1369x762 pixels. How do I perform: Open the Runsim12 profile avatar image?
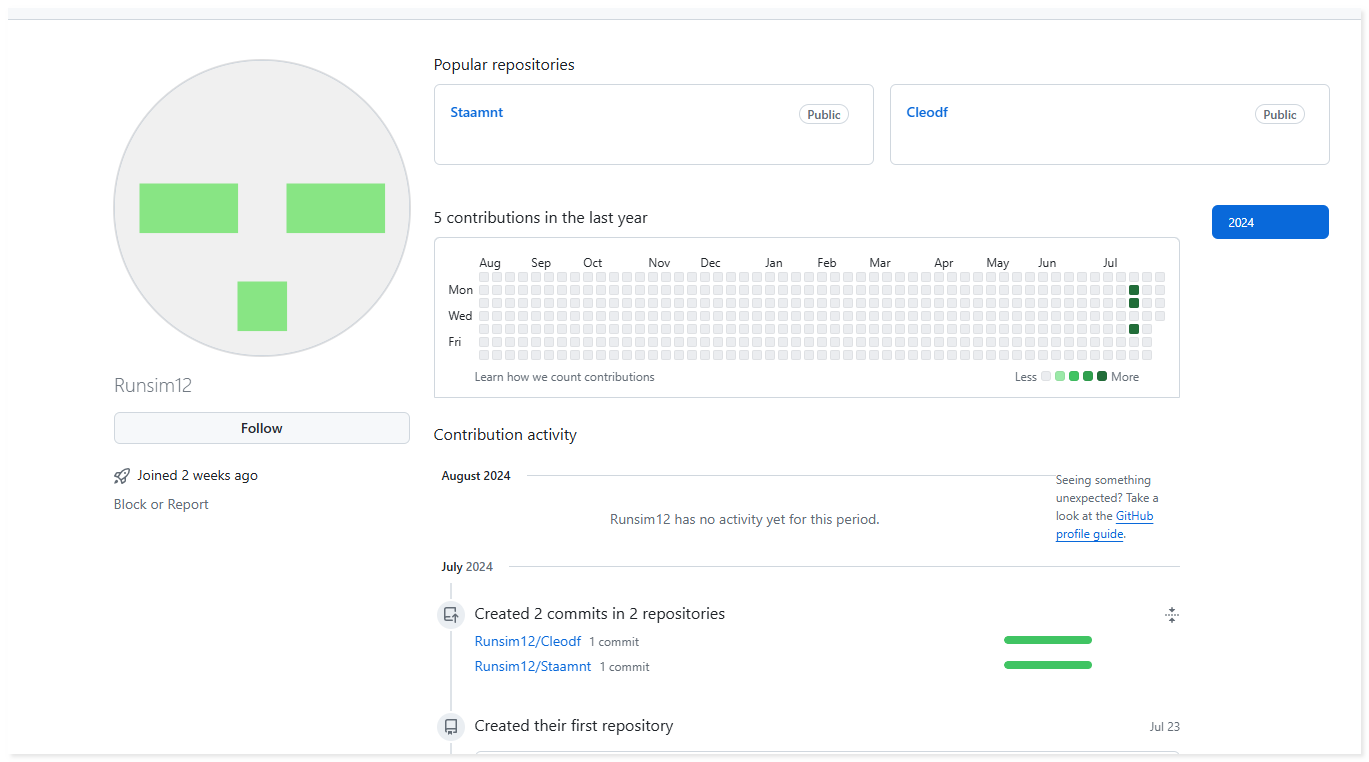(262, 208)
